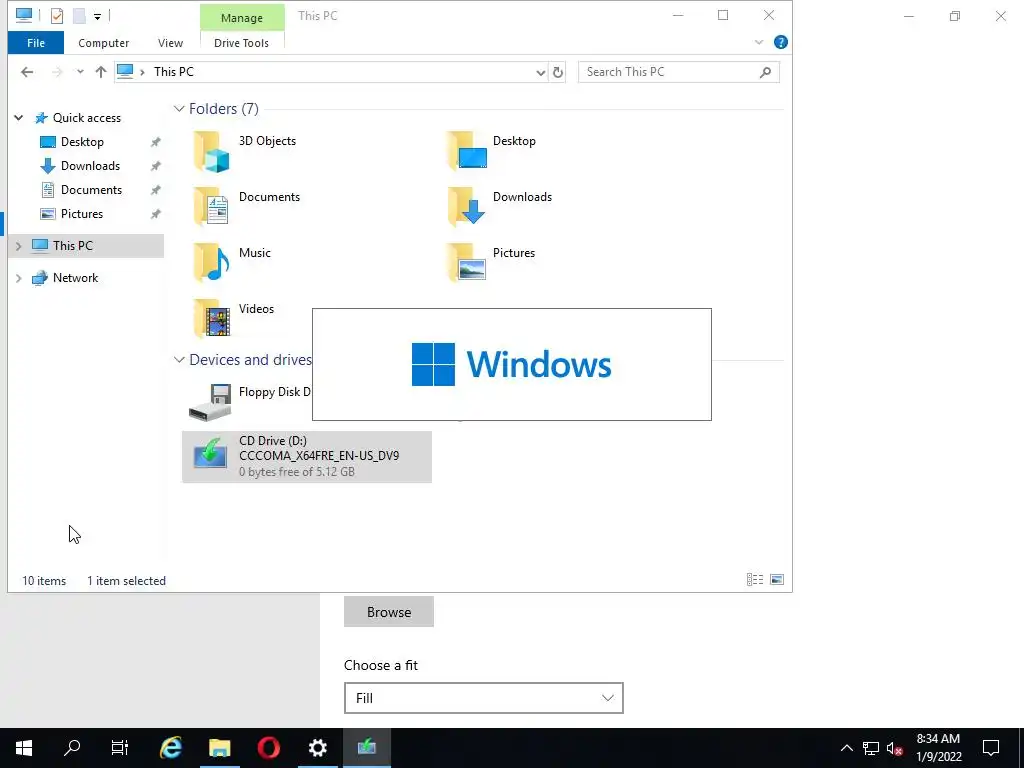Launch Opera browser from taskbar
This screenshot has height=768, width=1024.
coord(268,748)
